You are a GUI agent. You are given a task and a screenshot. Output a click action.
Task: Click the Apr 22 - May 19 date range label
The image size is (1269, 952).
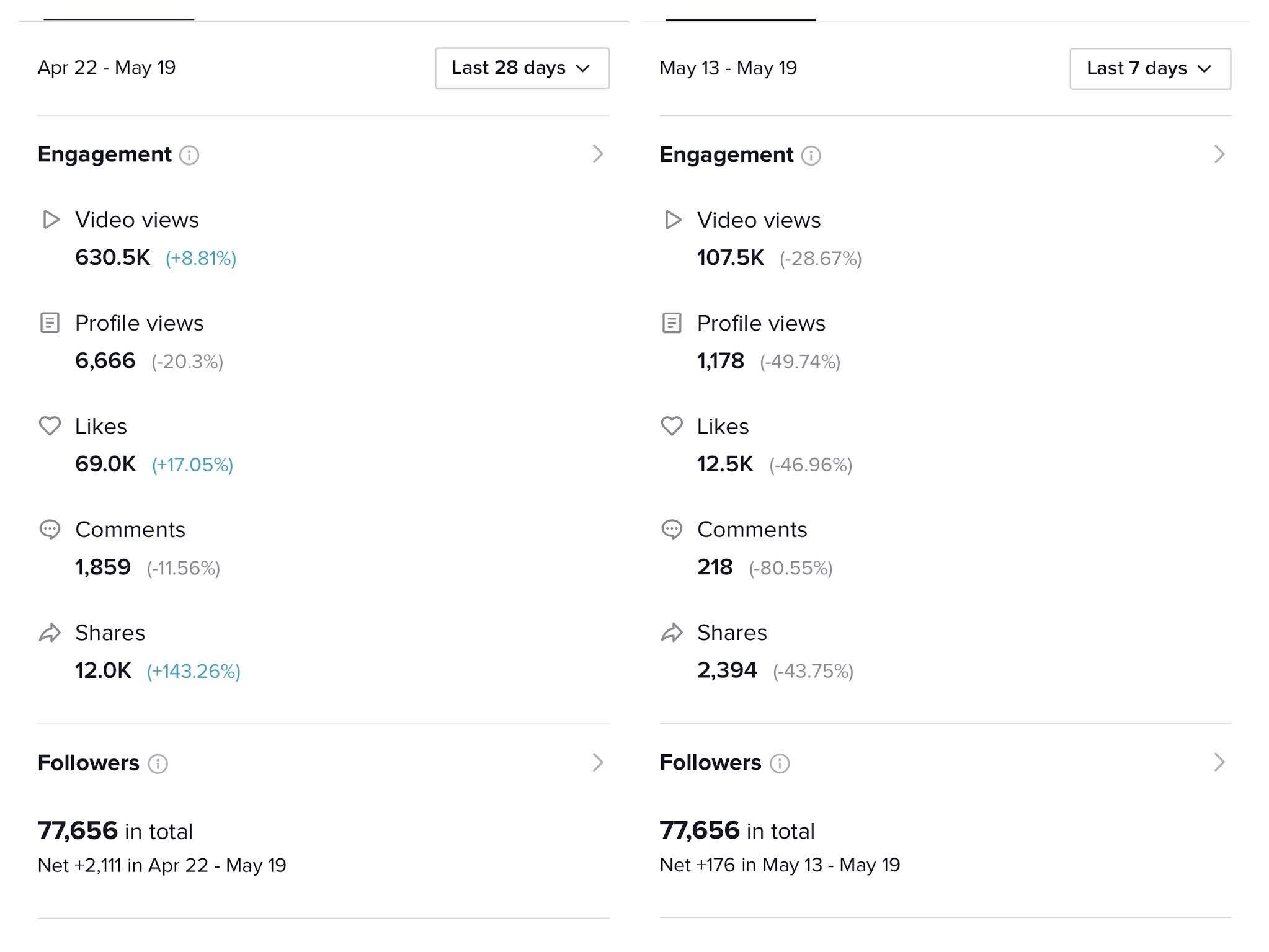point(107,68)
